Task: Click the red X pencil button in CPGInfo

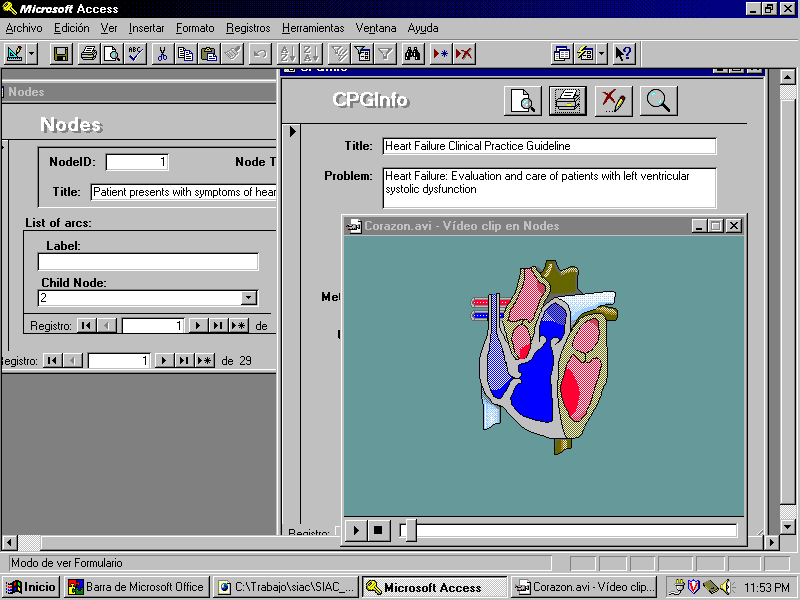Action: [x=613, y=100]
